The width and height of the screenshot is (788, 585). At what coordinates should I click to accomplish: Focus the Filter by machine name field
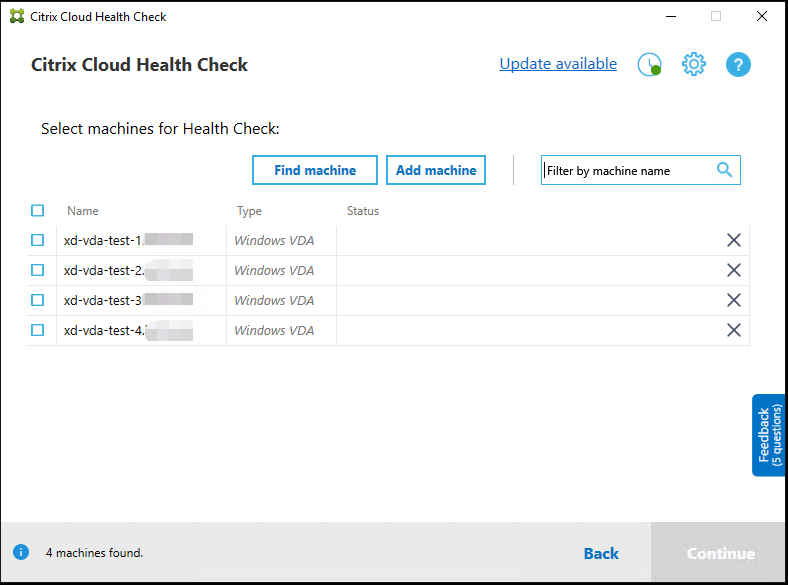628,170
